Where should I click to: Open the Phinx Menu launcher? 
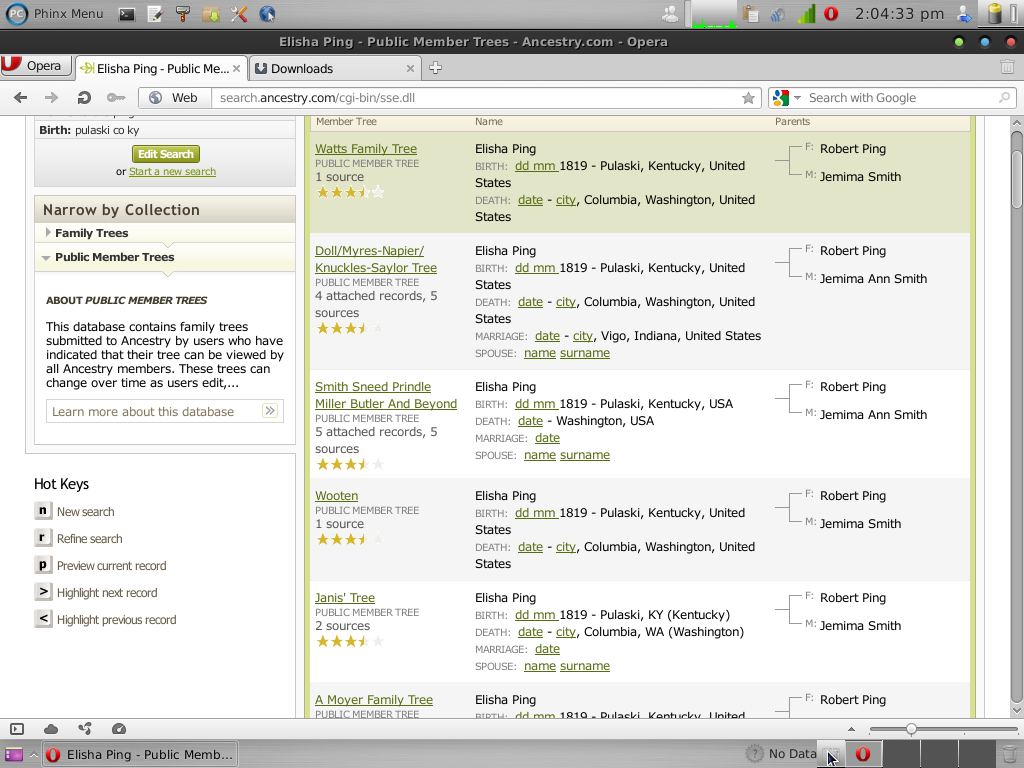click(x=55, y=14)
